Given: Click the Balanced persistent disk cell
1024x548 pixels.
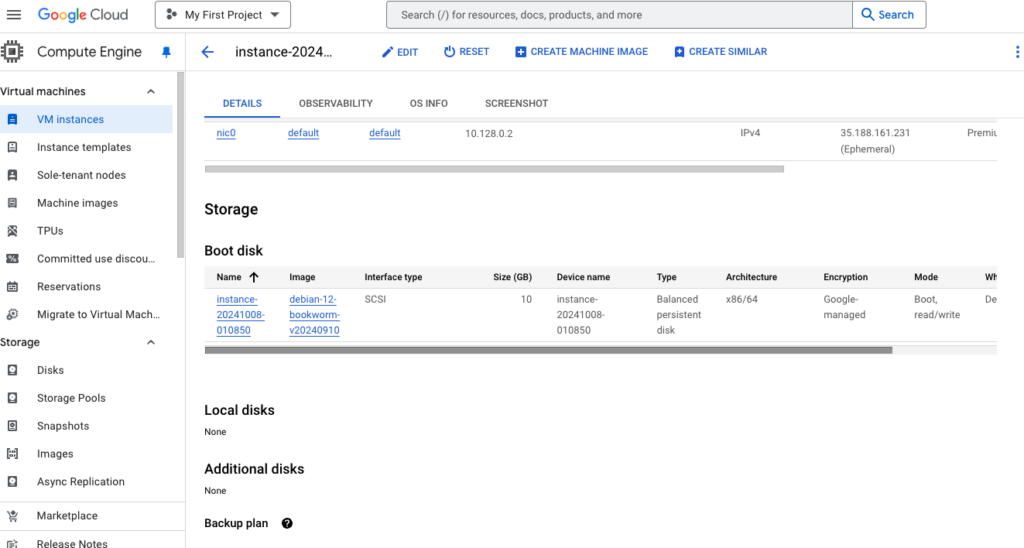Looking at the screenshot, I should pyautogui.click(x=679, y=315).
